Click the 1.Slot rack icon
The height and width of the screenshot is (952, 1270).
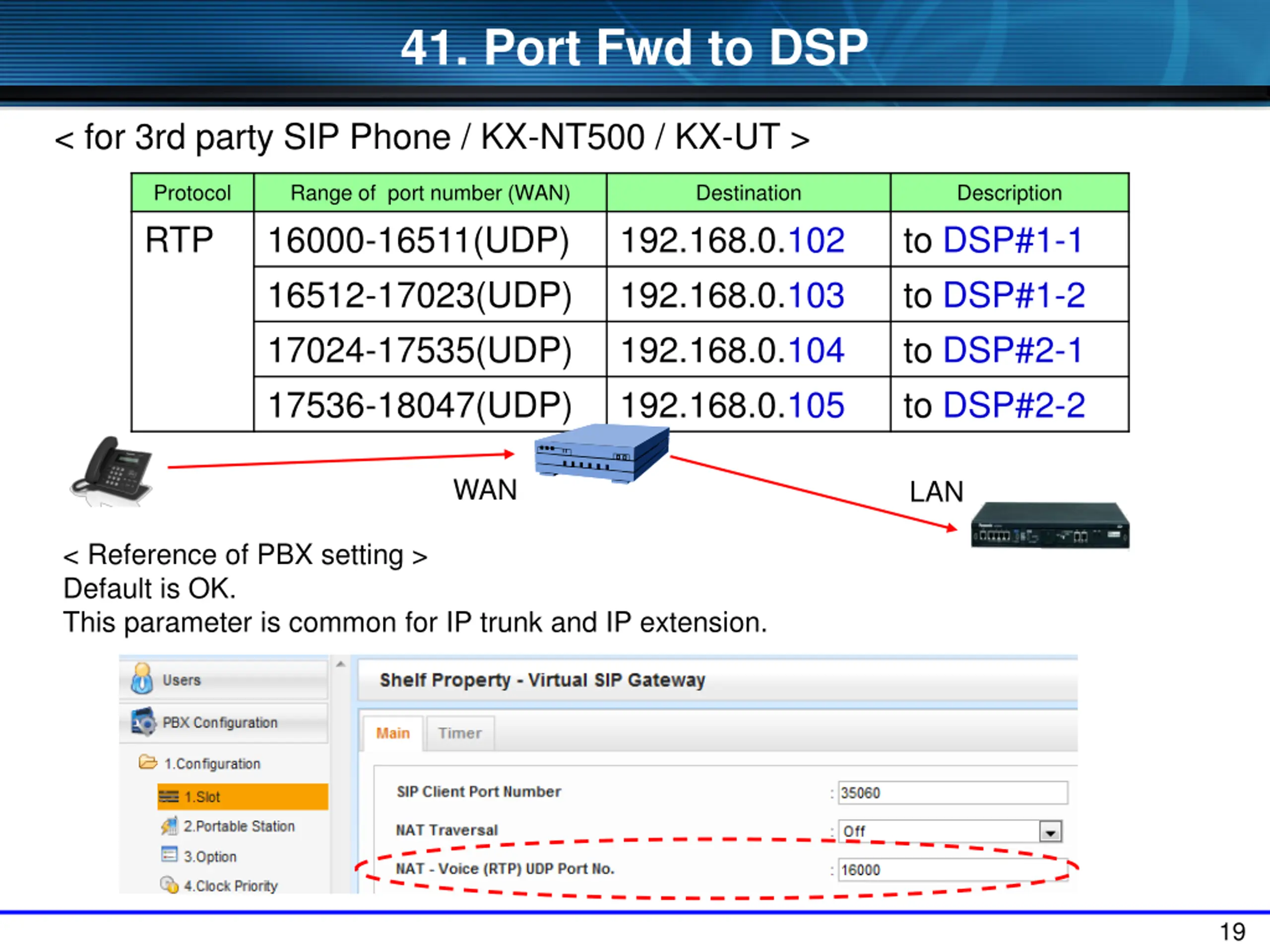[169, 796]
